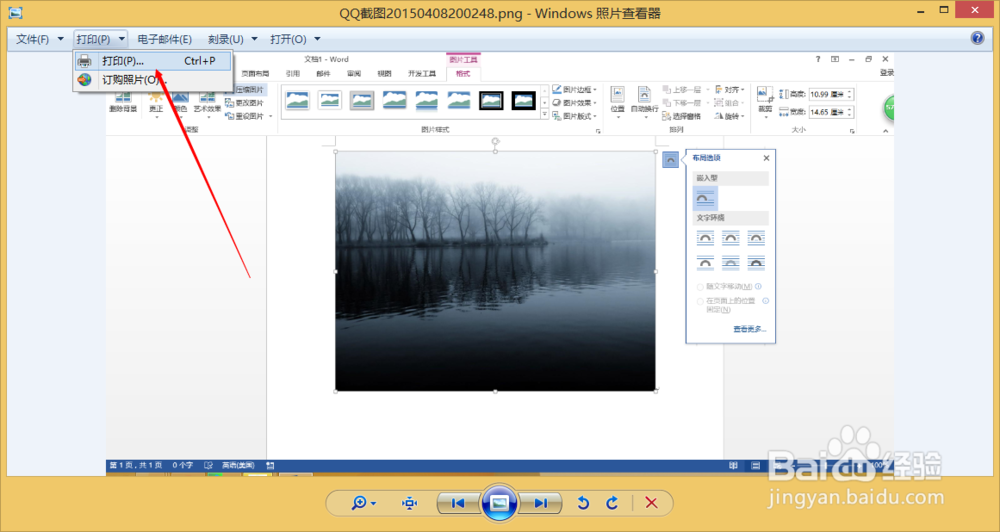Click the 高度 value field 10.99
This screenshot has width=1000, height=532.
pos(831,94)
